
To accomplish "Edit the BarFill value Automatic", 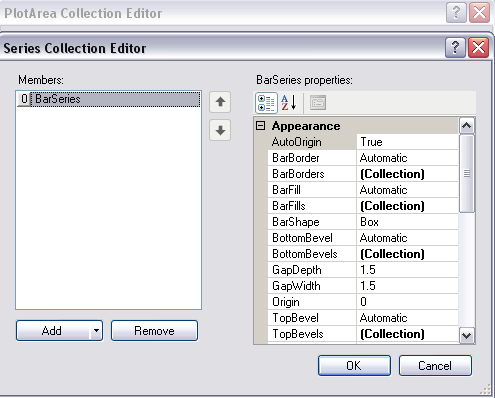I will click(408, 190).
